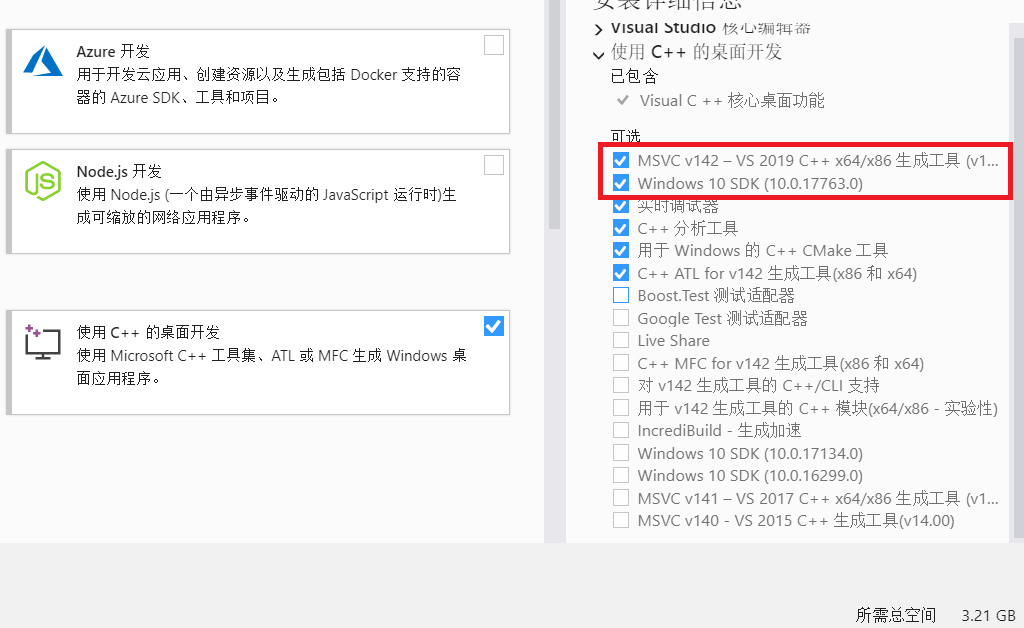Click the Node.js hexagon logo icon

click(x=43, y=181)
